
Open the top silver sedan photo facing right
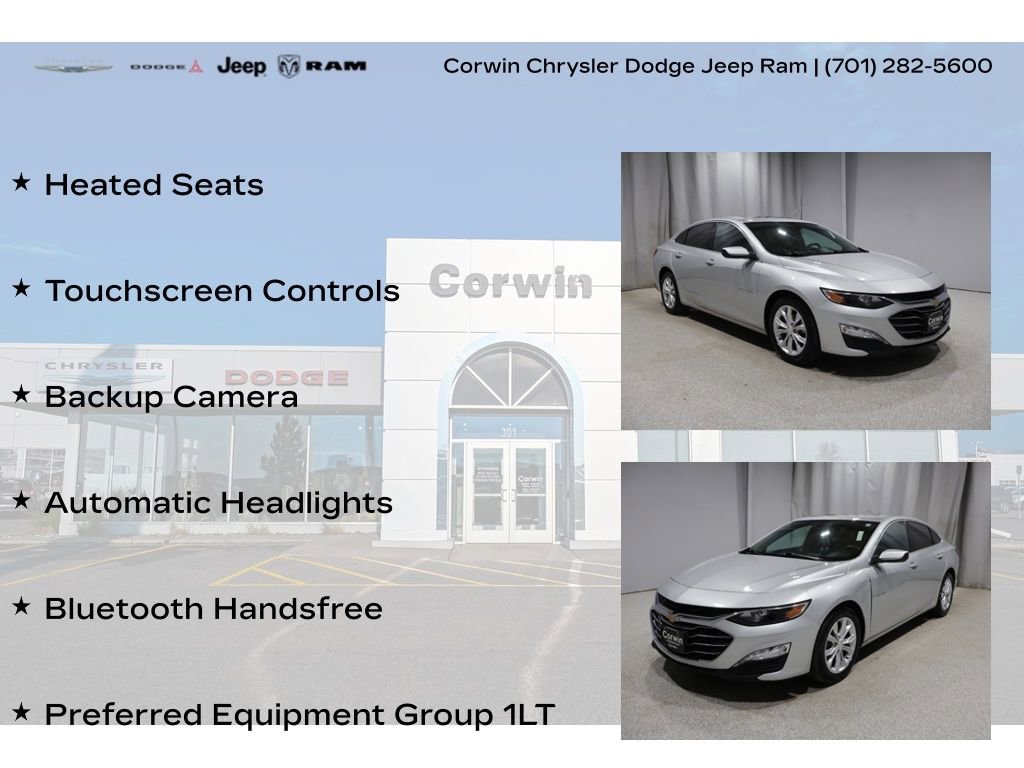click(x=805, y=291)
